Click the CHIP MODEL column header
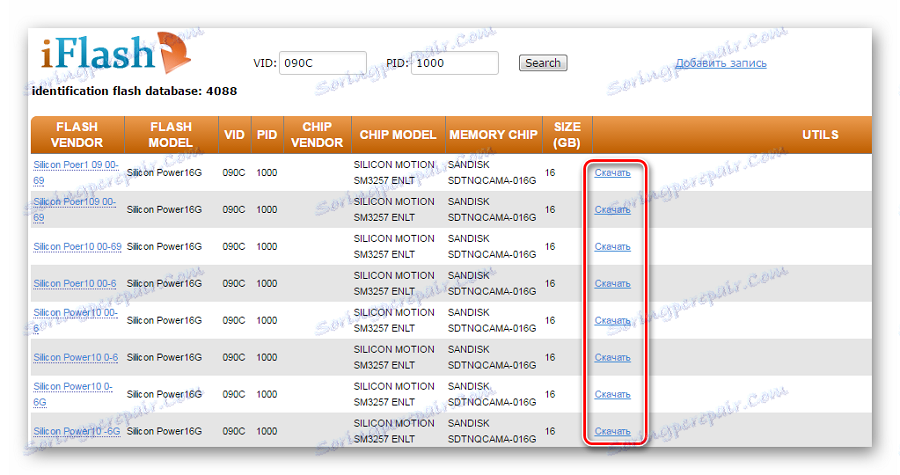Image resolution: width=900 pixels, height=475 pixels. pyautogui.click(x=398, y=135)
